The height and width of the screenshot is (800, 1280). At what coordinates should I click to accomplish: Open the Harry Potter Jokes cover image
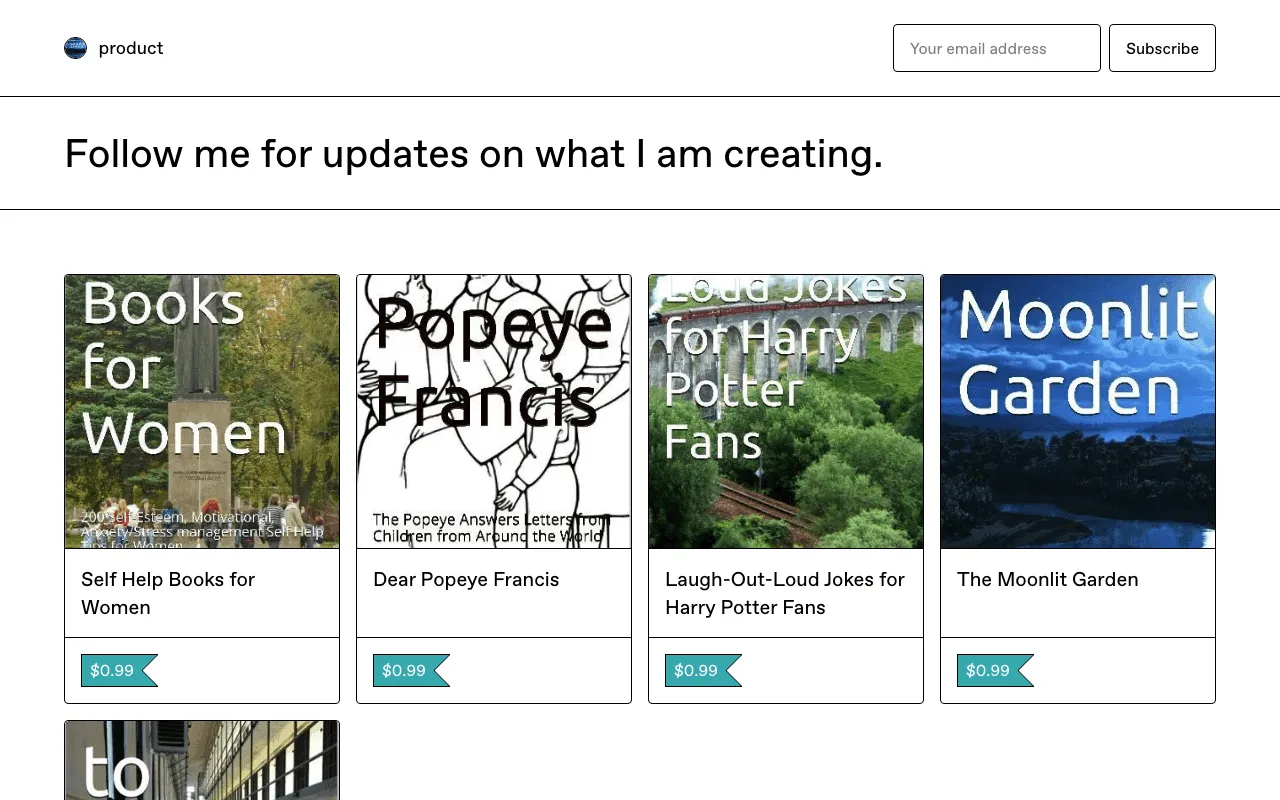785,411
